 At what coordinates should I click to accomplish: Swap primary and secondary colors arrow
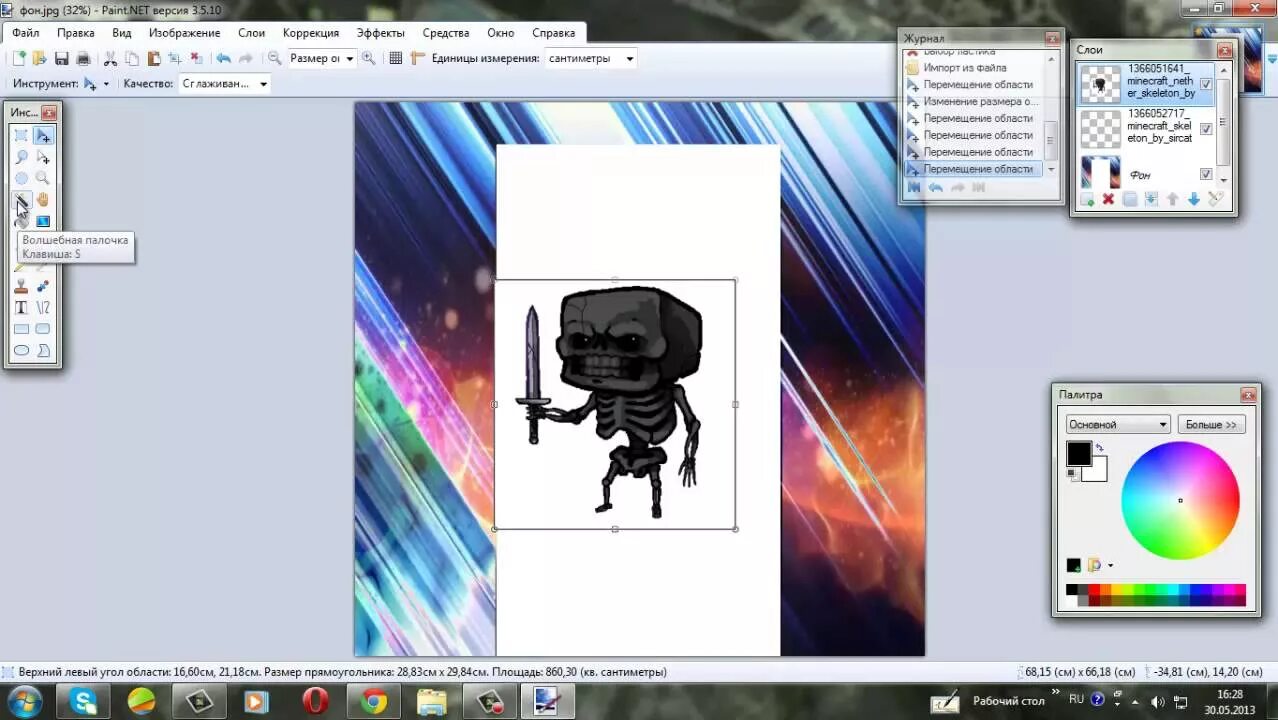1099,448
